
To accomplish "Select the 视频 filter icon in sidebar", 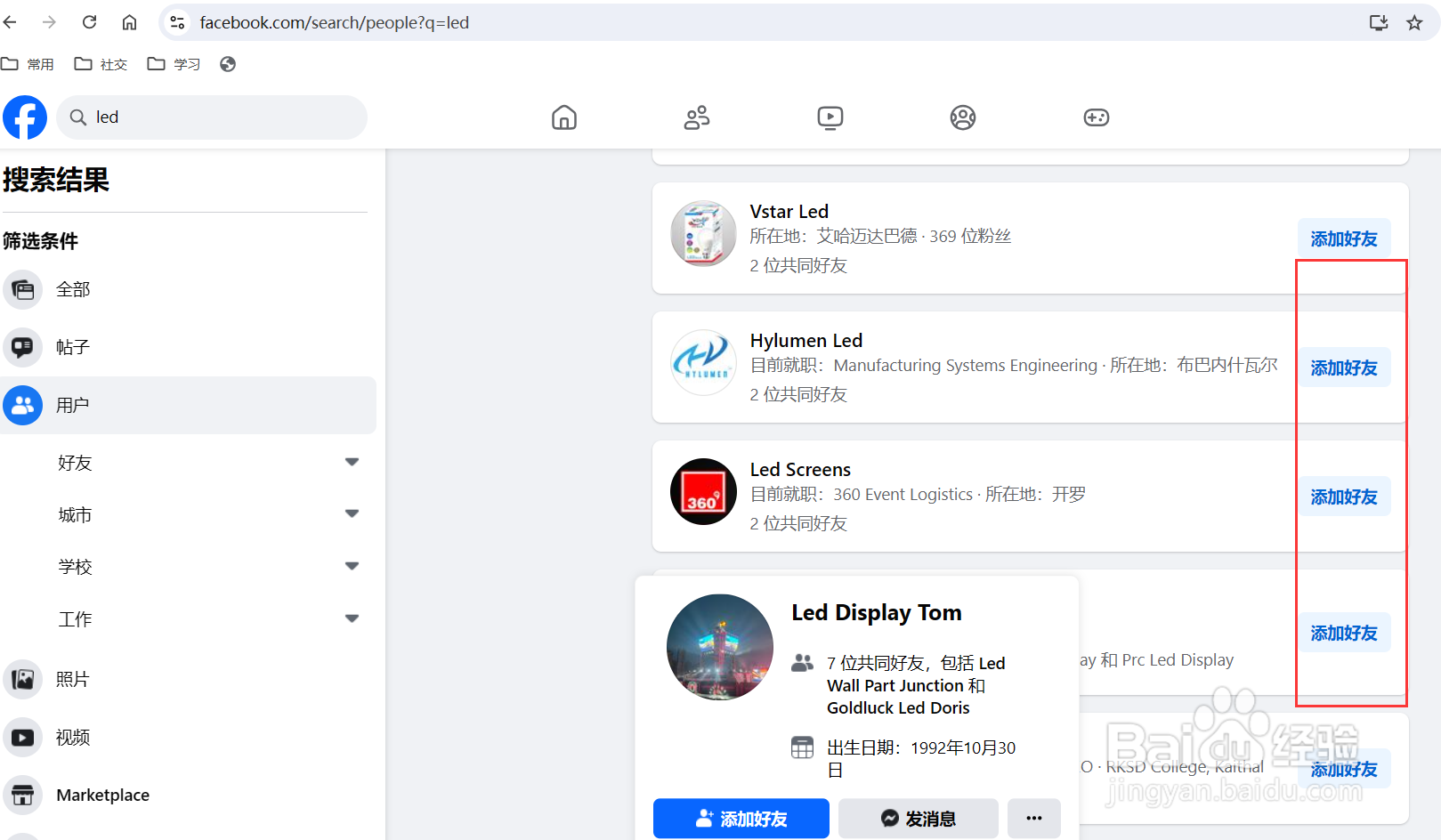I will coord(23,737).
